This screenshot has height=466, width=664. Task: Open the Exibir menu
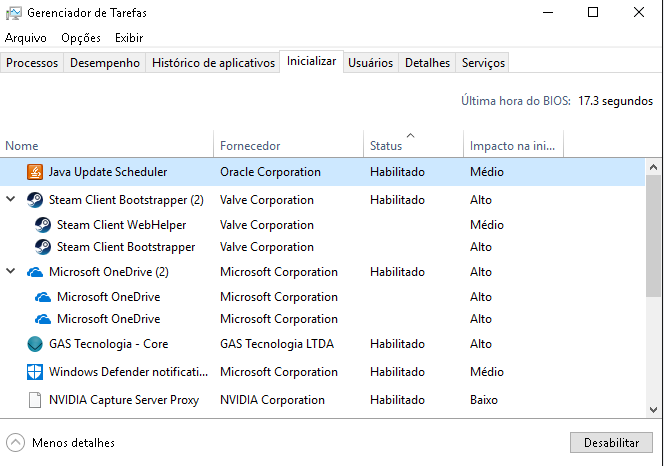tap(129, 38)
